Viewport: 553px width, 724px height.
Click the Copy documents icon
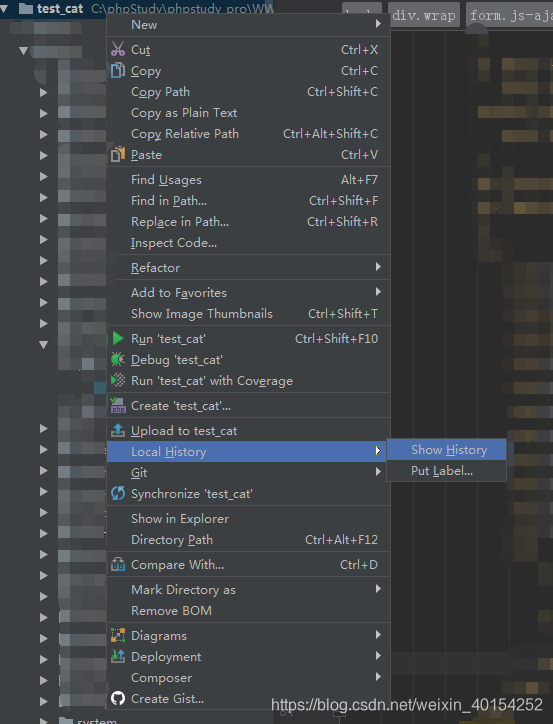118,70
